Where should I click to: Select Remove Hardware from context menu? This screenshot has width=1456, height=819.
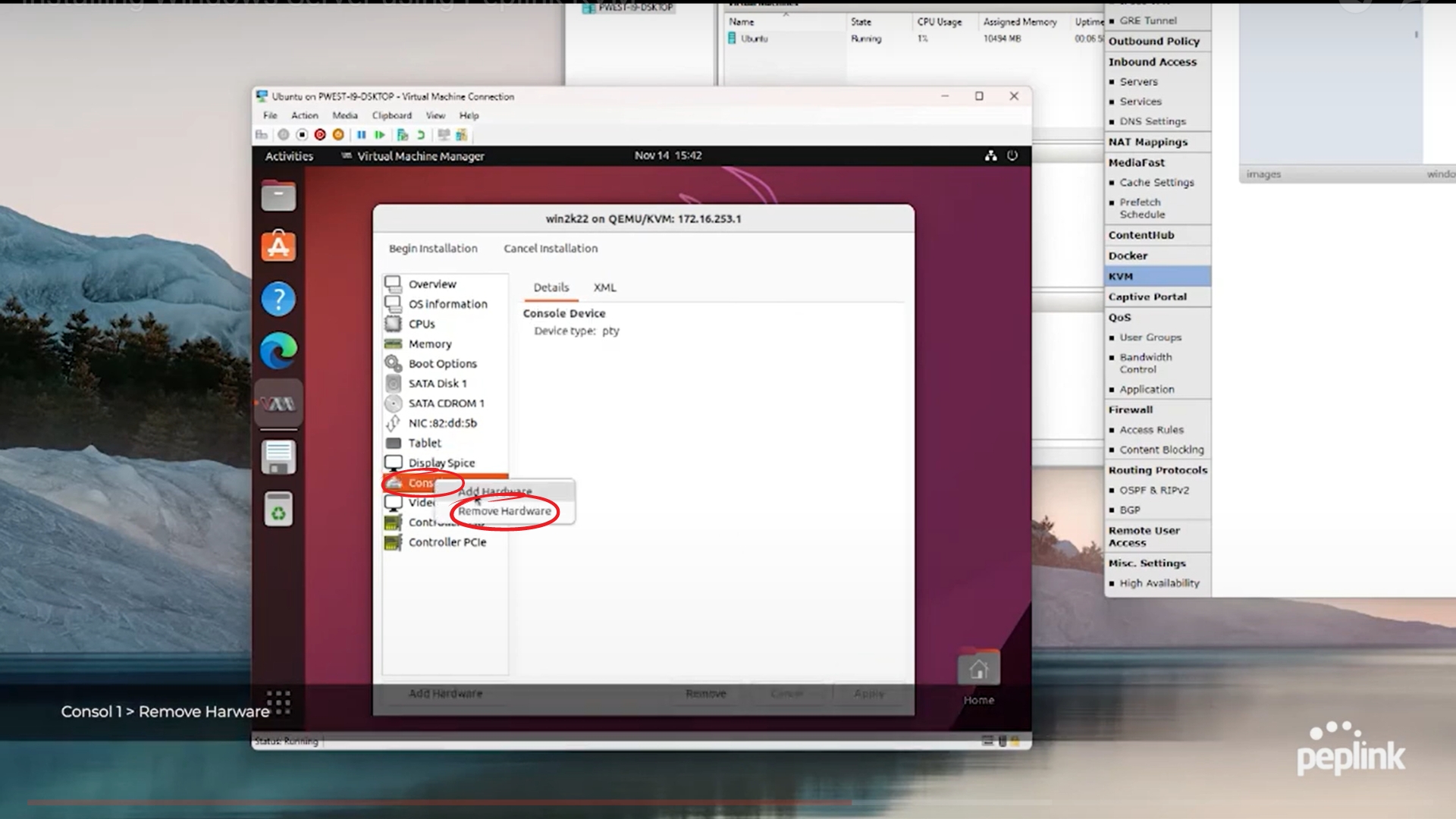point(504,512)
